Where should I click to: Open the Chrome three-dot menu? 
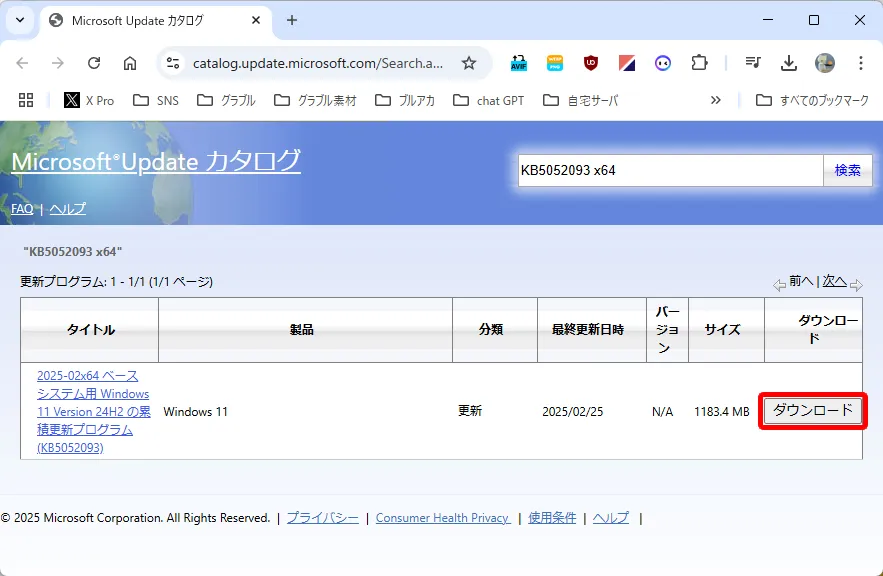(860, 63)
